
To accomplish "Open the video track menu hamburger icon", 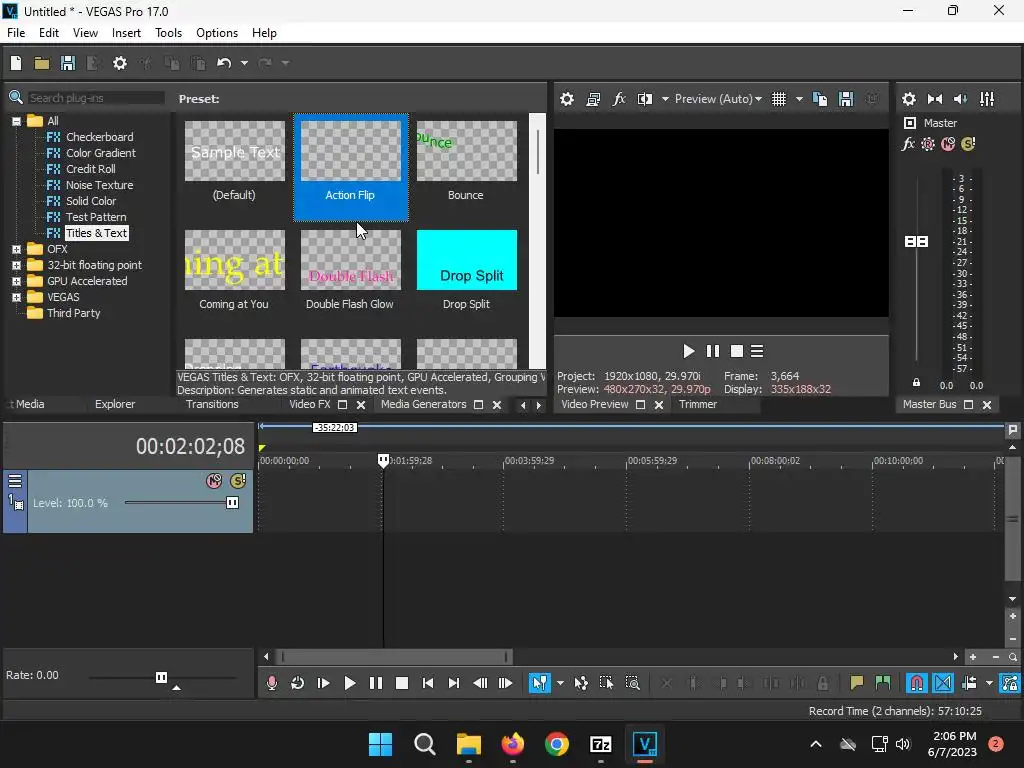I will [x=15, y=481].
